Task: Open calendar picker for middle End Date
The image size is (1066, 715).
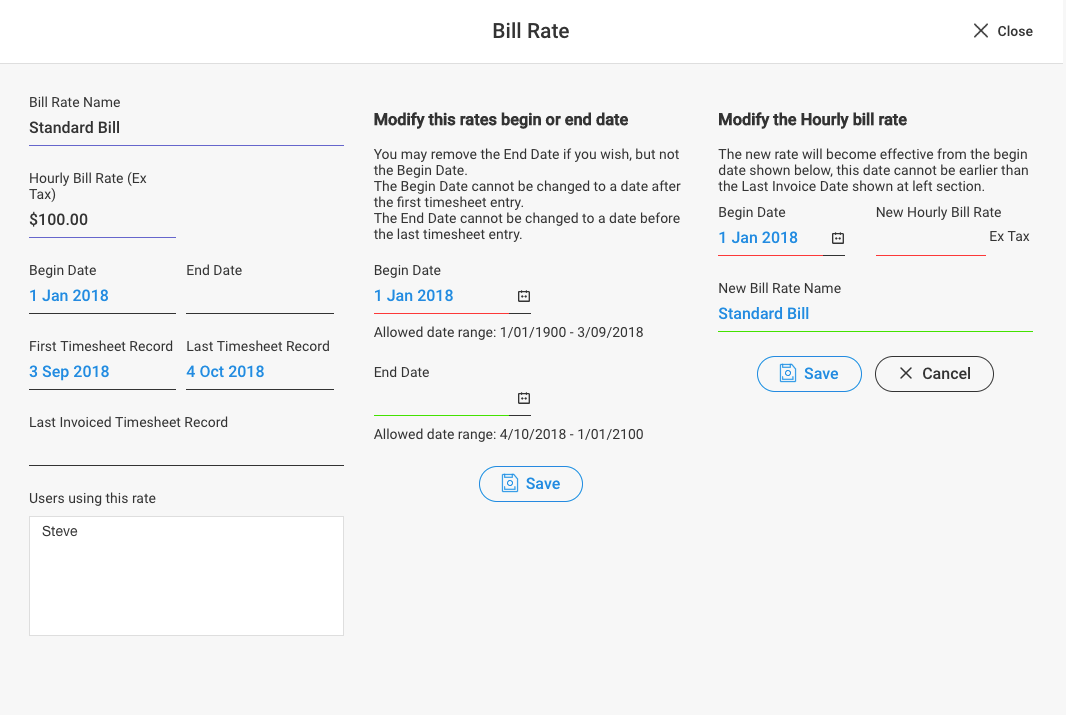Action: [523, 398]
